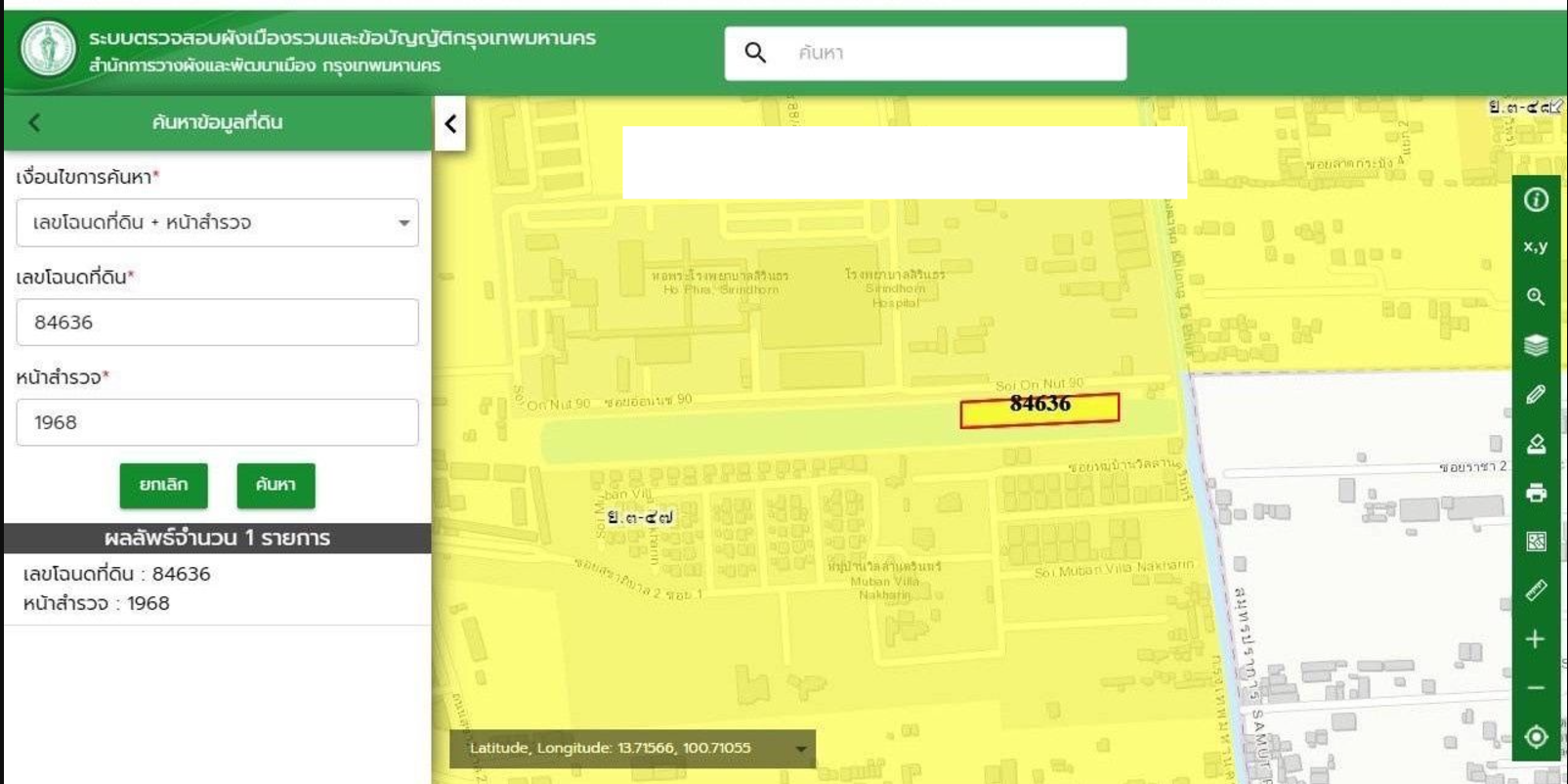
Task: Print the map with the printer icon
Action: [1536, 493]
